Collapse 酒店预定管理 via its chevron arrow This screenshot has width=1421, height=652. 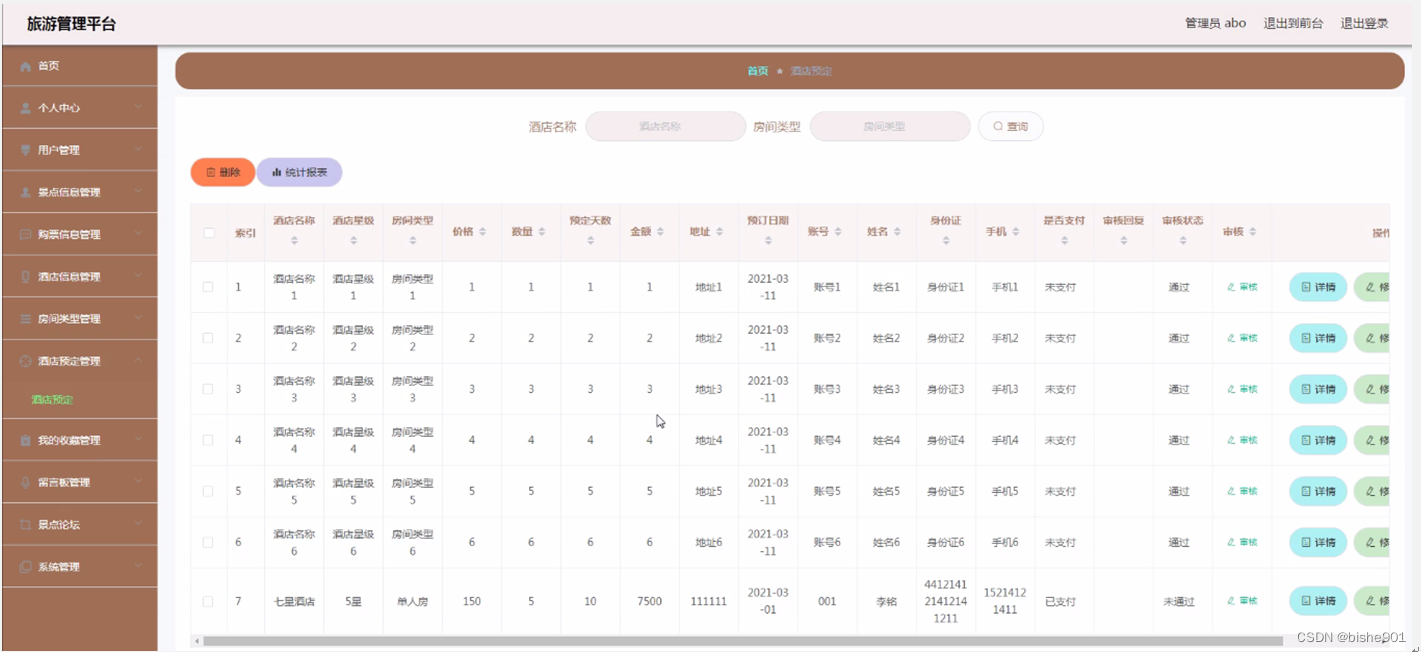point(138,361)
